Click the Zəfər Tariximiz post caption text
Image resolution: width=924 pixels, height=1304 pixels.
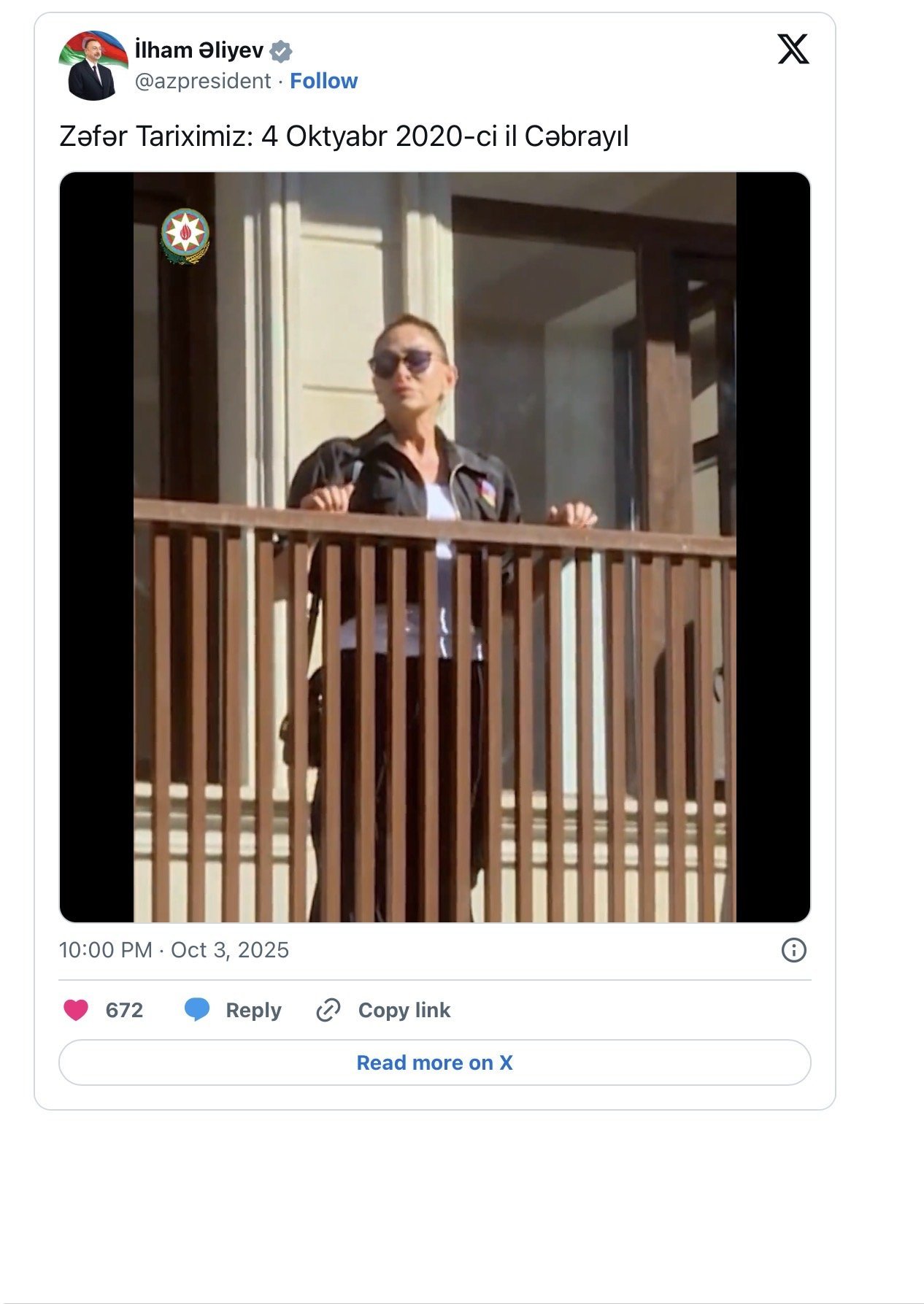pyautogui.click(x=343, y=136)
